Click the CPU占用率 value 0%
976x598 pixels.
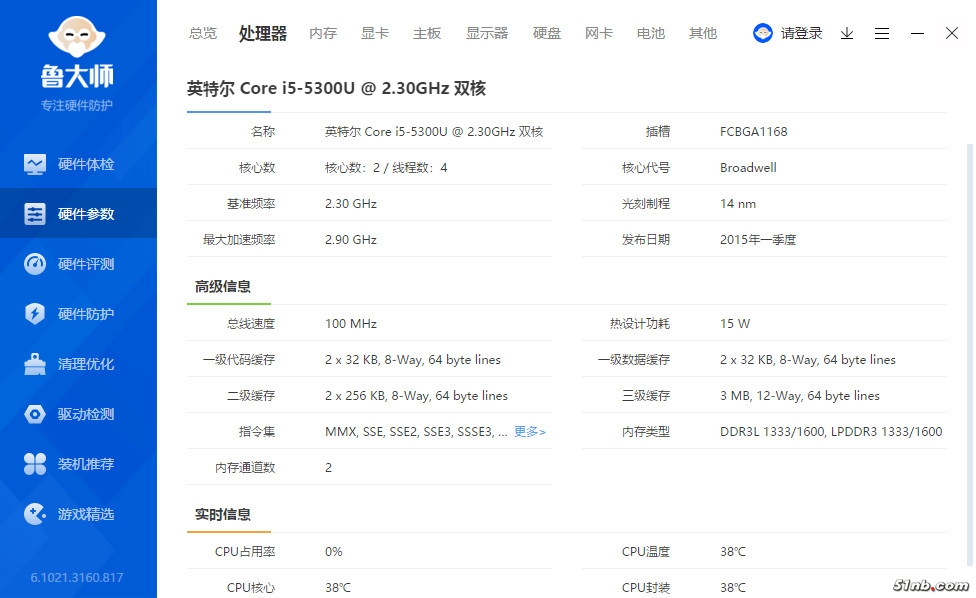pyautogui.click(x=334, y=551)
